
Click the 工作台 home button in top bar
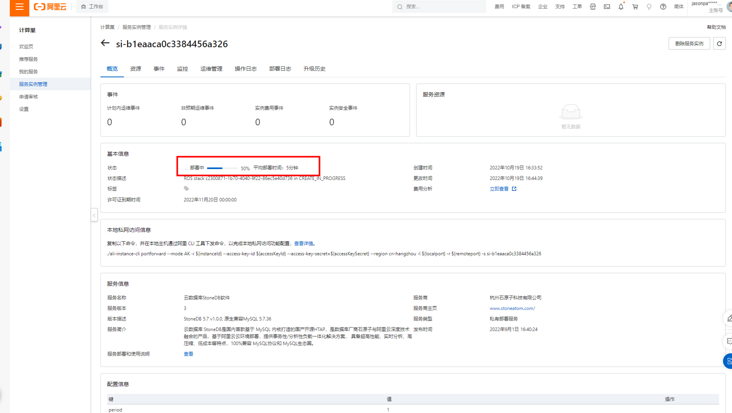[92, 7]
